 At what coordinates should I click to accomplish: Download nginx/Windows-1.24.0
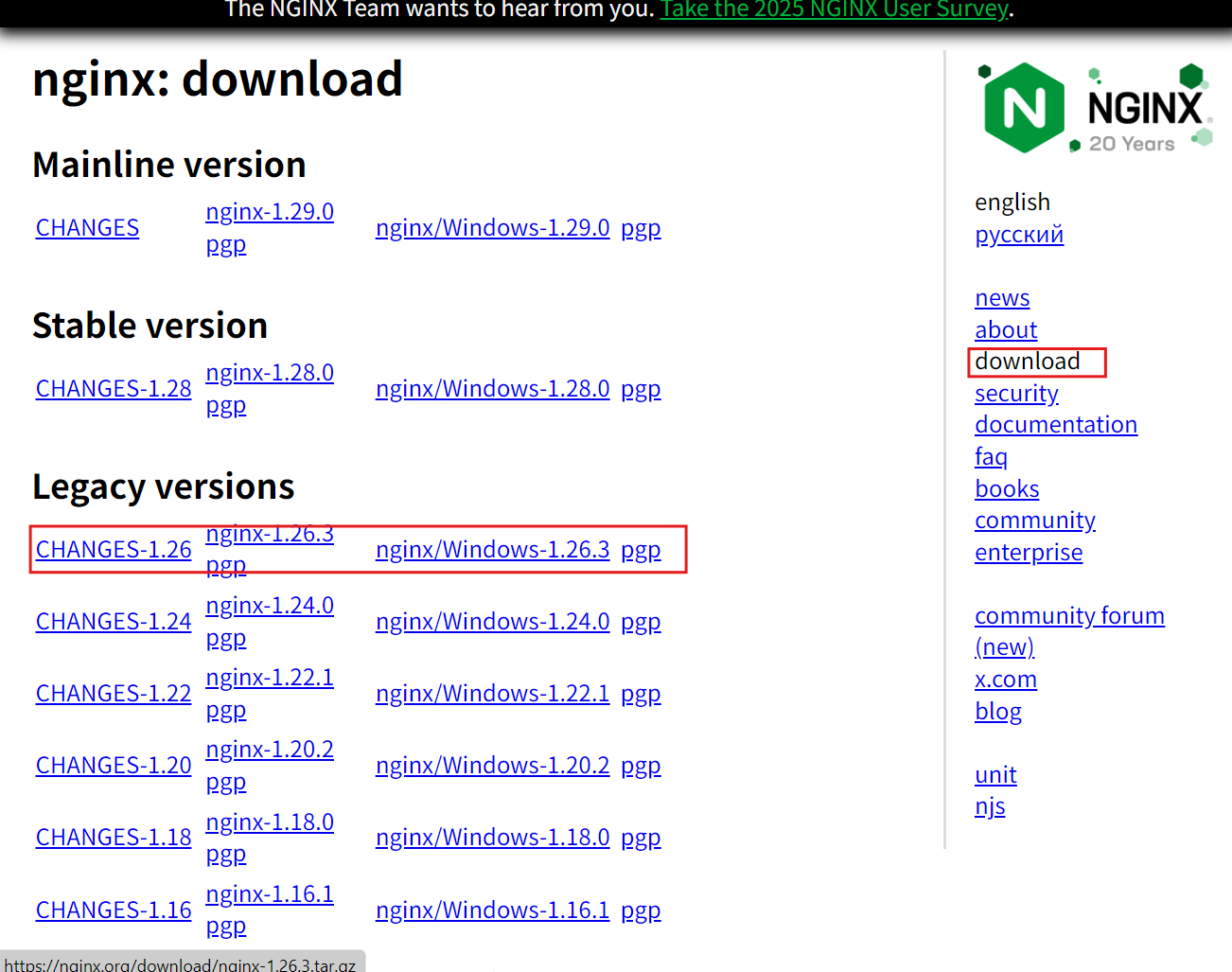[x=492, y=622]
